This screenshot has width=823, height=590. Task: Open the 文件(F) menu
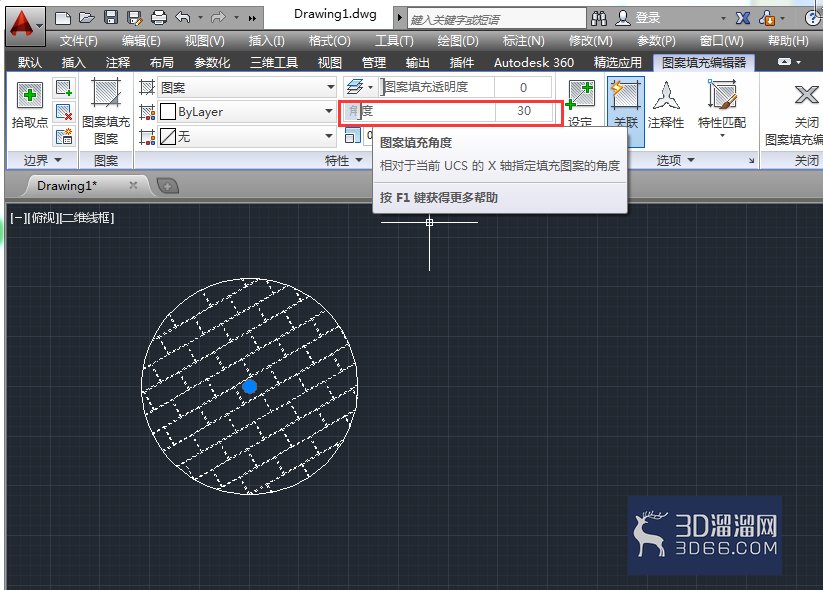(x=78, y=40)
